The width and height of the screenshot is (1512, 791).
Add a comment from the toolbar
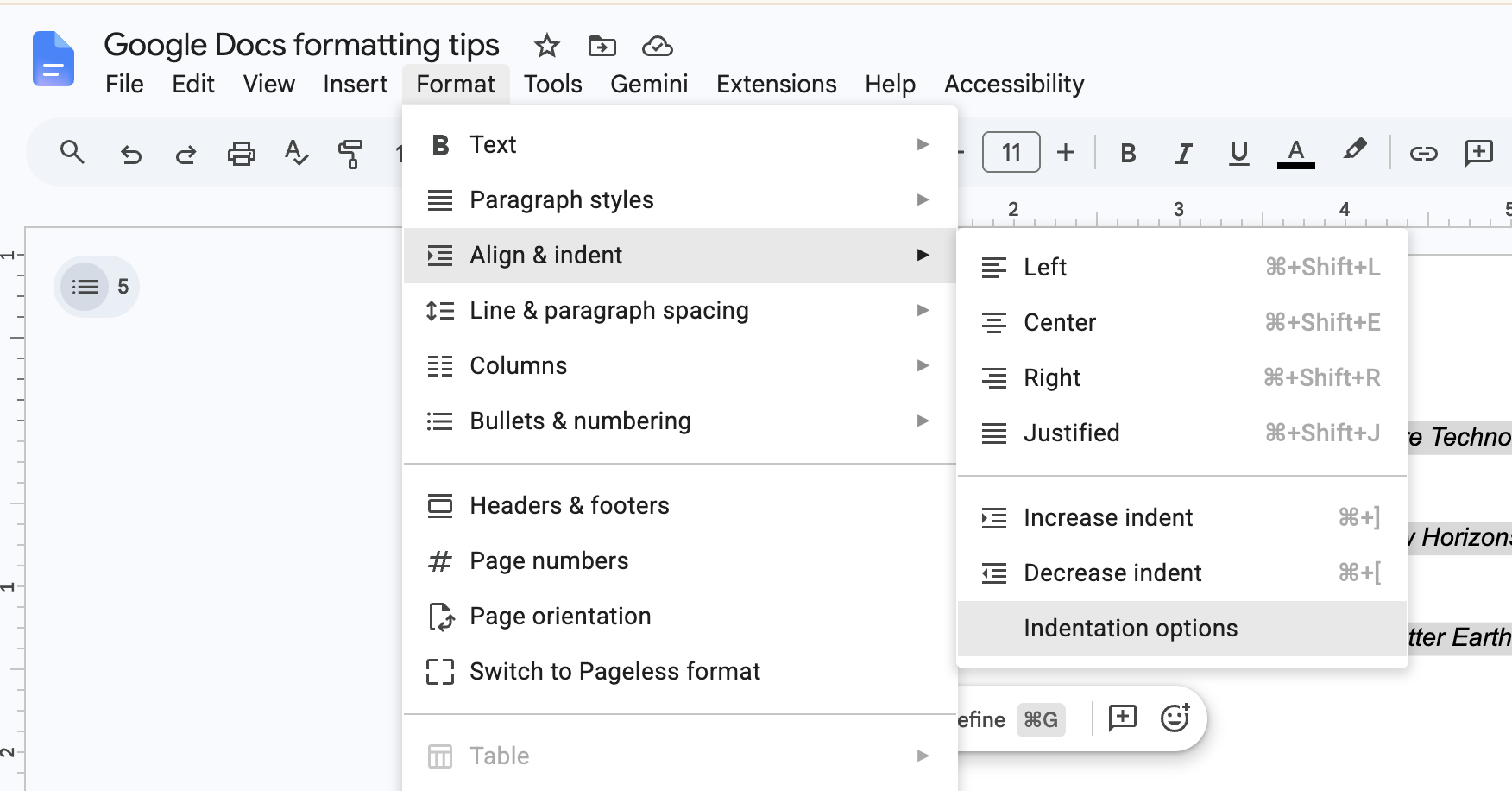click(1479, 153)
